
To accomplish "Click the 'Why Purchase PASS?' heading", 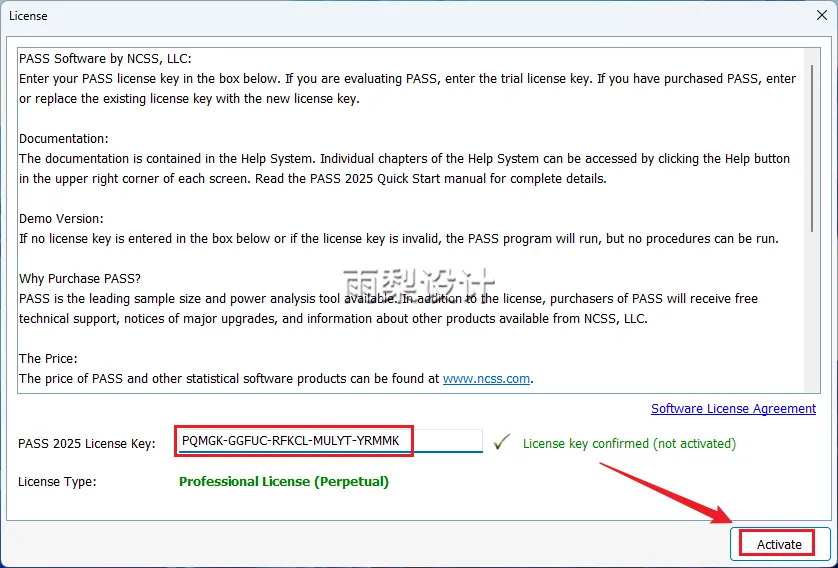I will 80,278.
